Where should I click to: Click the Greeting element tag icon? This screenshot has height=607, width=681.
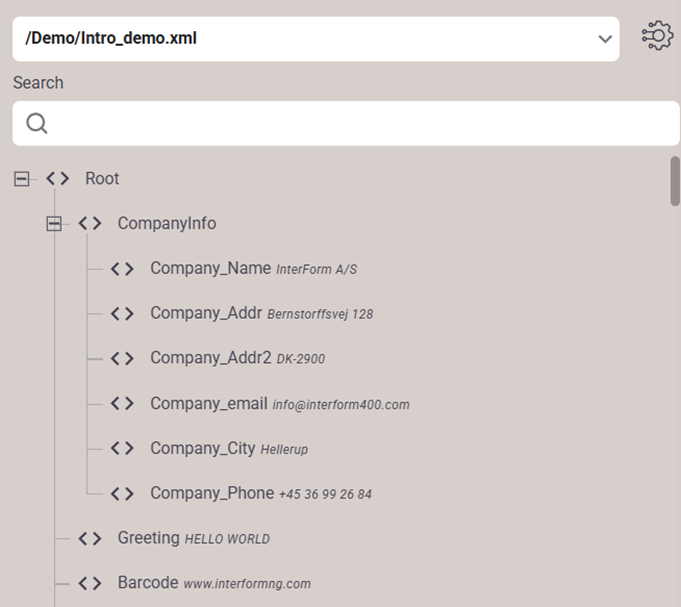90,538
